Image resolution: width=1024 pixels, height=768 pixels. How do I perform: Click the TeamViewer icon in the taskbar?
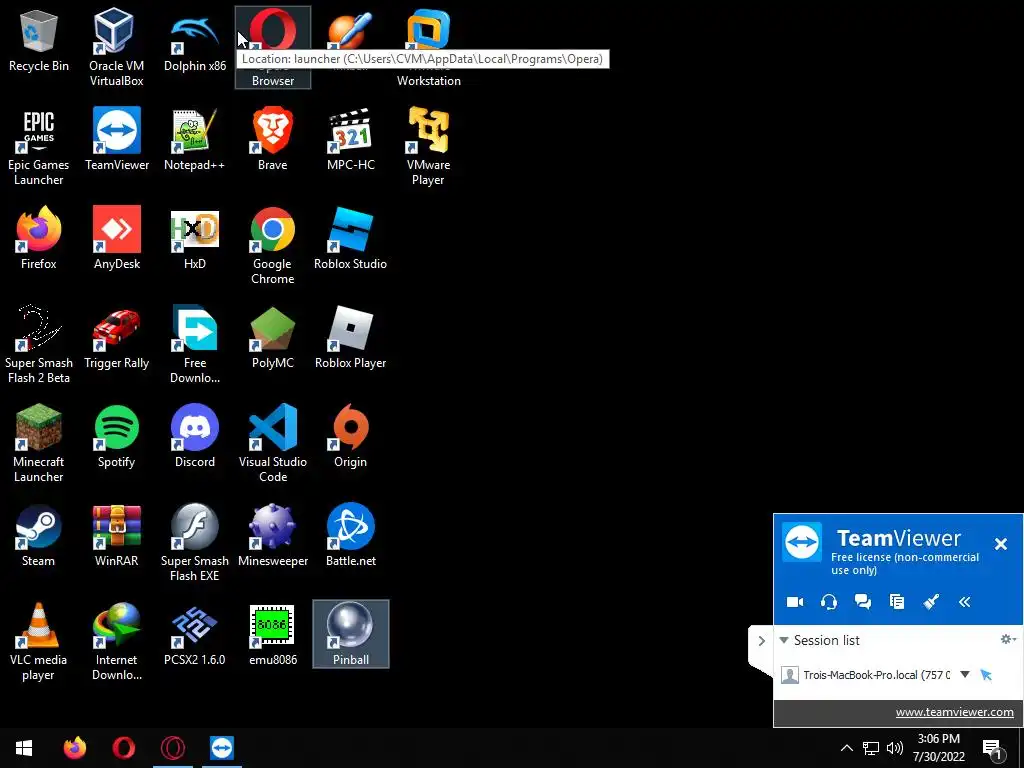coord(222,748)
